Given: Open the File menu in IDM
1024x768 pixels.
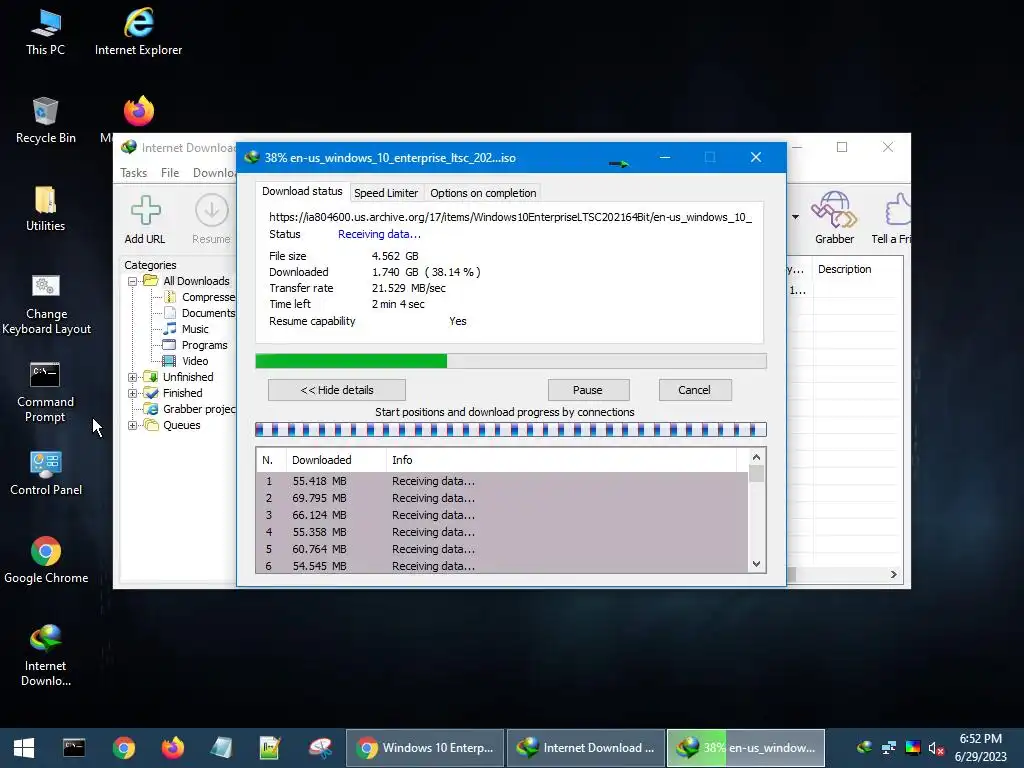Looking at the screenshot, I should 170,173.
